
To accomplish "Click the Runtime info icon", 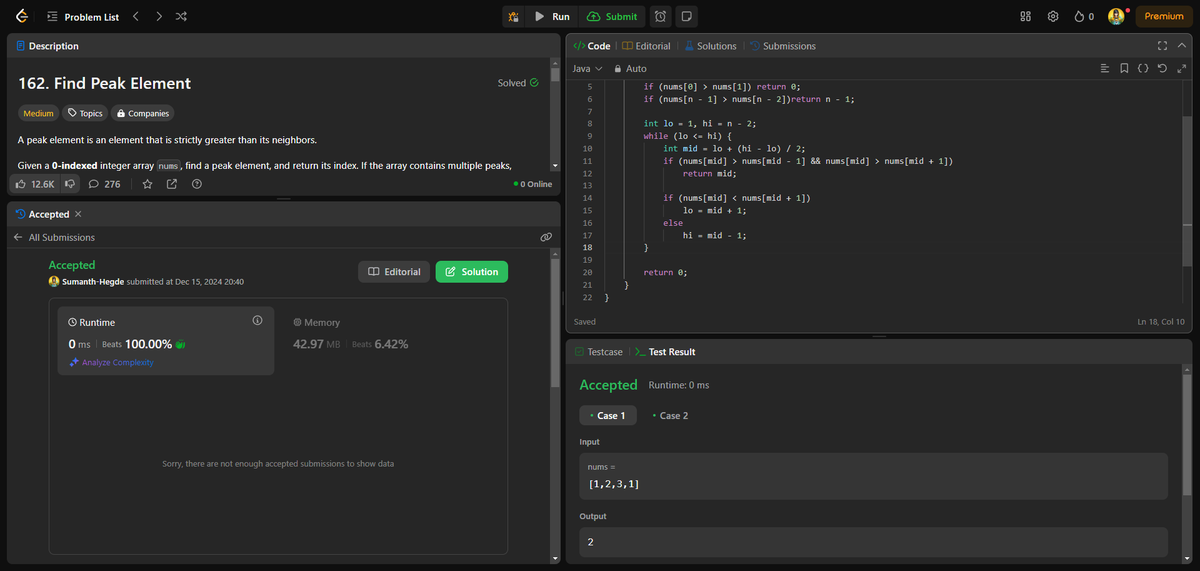I will [x=257, y=321].
